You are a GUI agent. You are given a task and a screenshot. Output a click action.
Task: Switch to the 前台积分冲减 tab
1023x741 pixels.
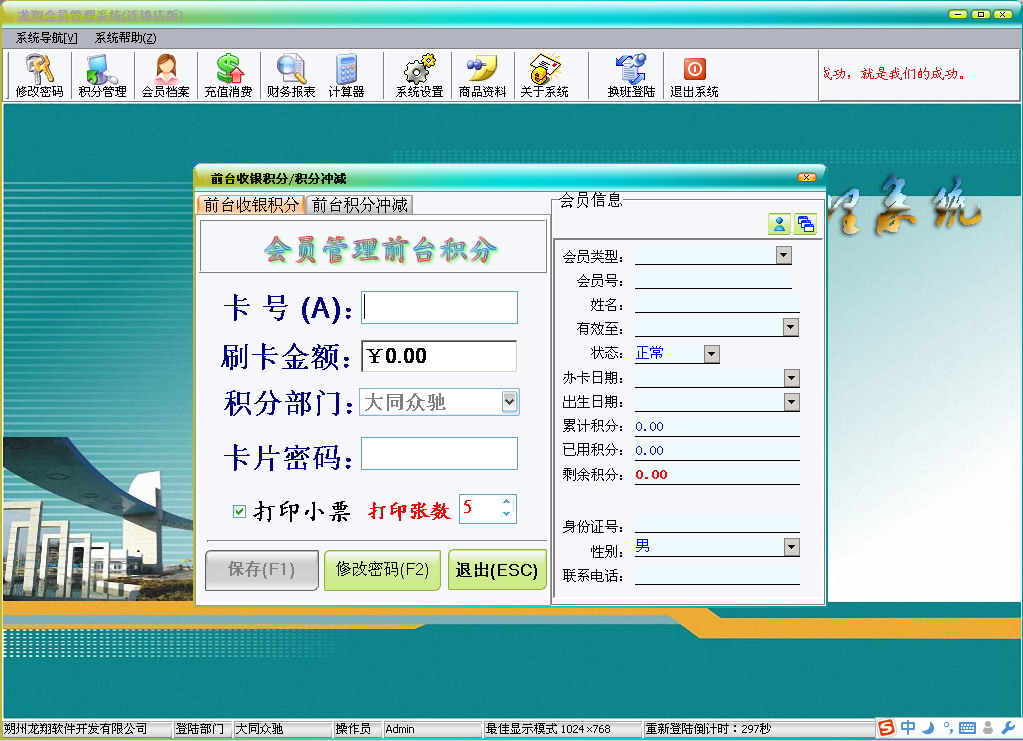pyautogui.click(x=360, y=205)
